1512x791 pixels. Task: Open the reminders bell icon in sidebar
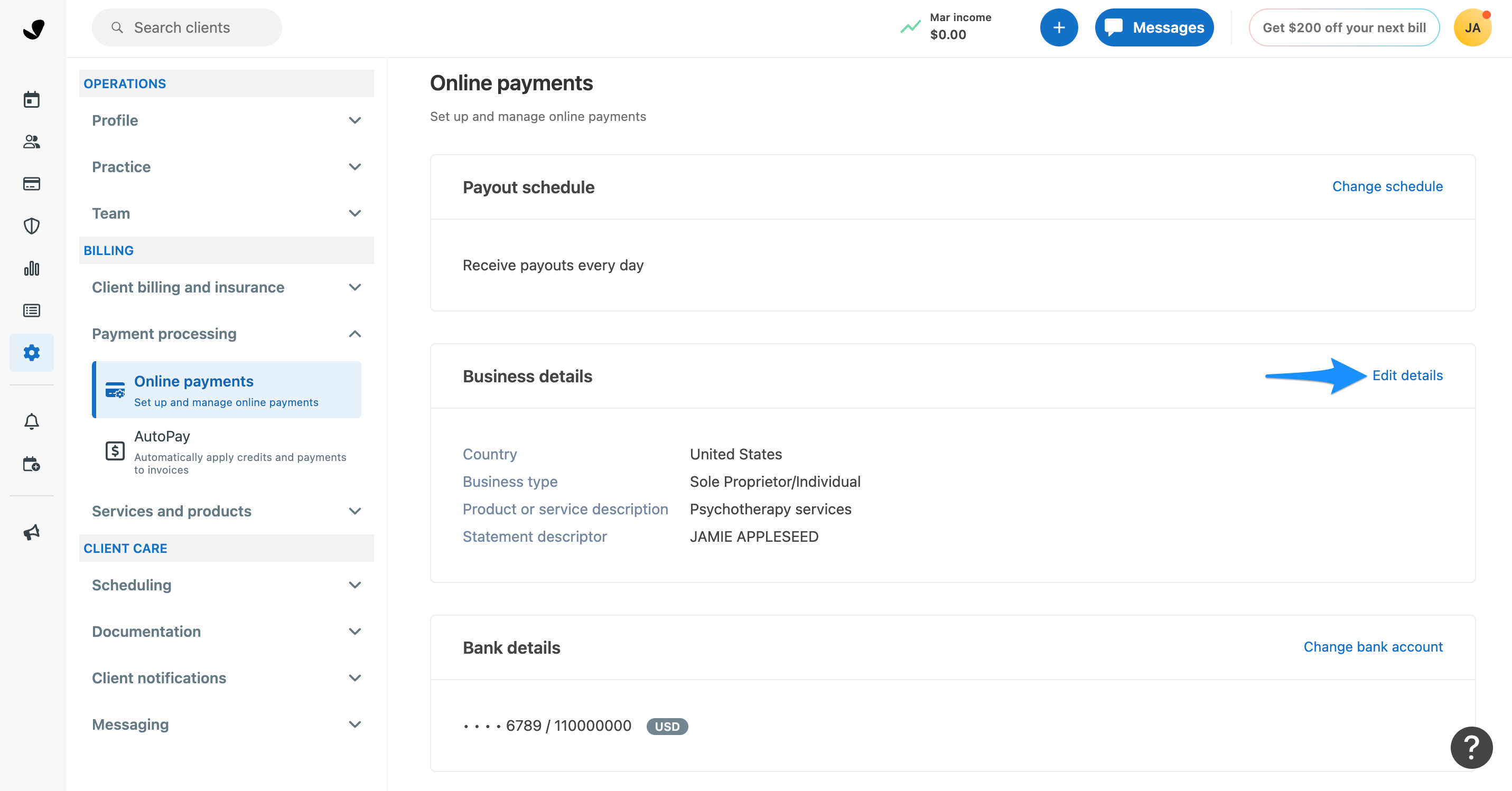point(32,422)
